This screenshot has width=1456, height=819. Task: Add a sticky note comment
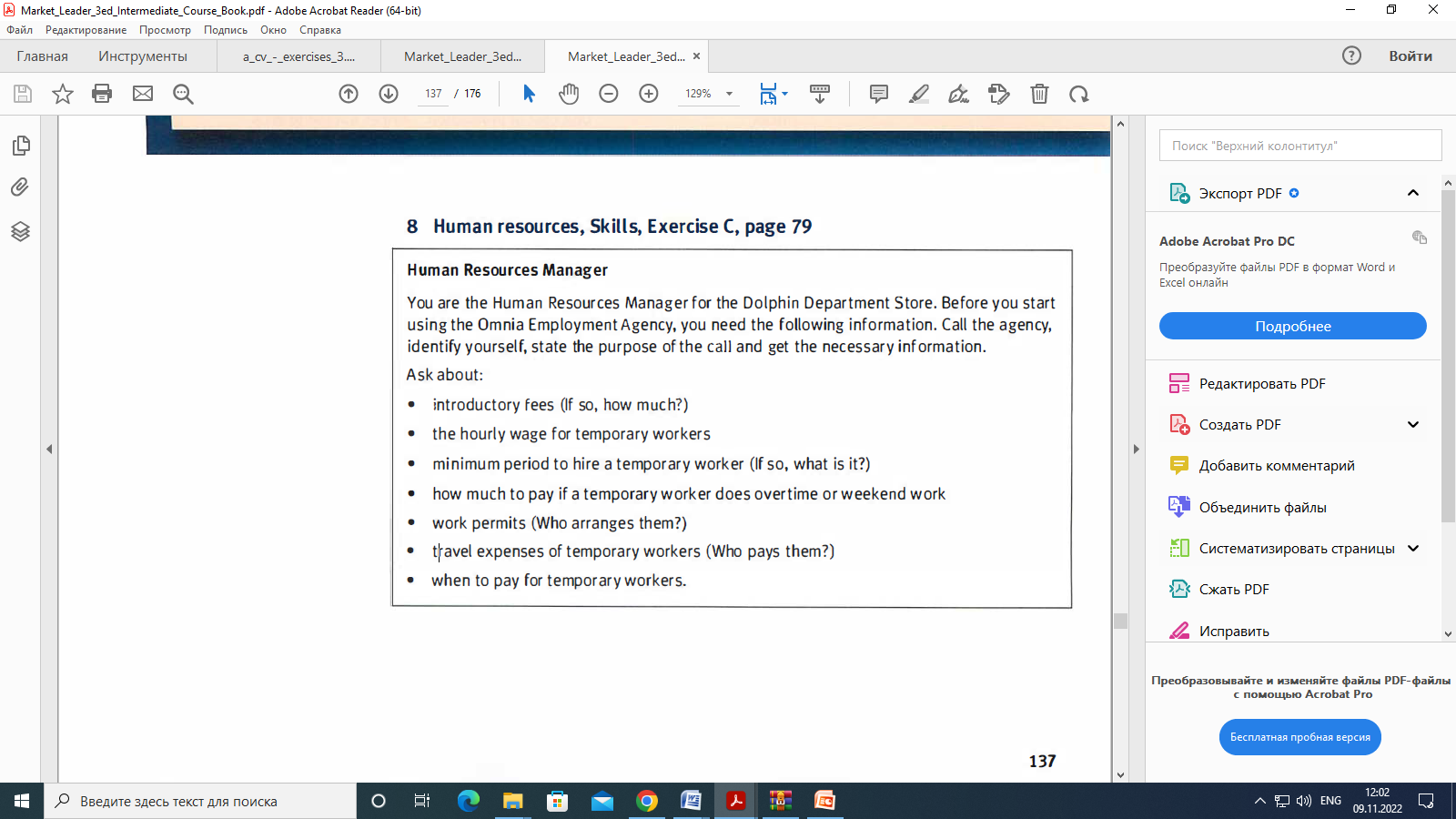[x=879, y=94]
